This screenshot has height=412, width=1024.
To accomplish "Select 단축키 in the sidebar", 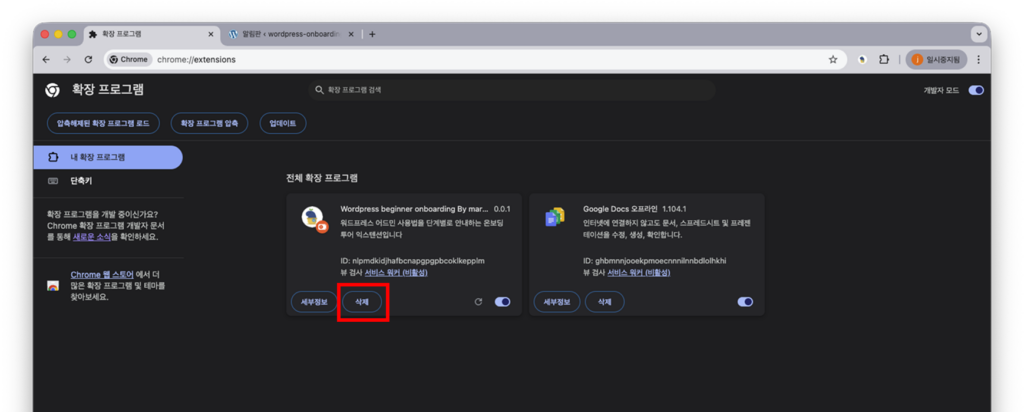I will point(82,181).
